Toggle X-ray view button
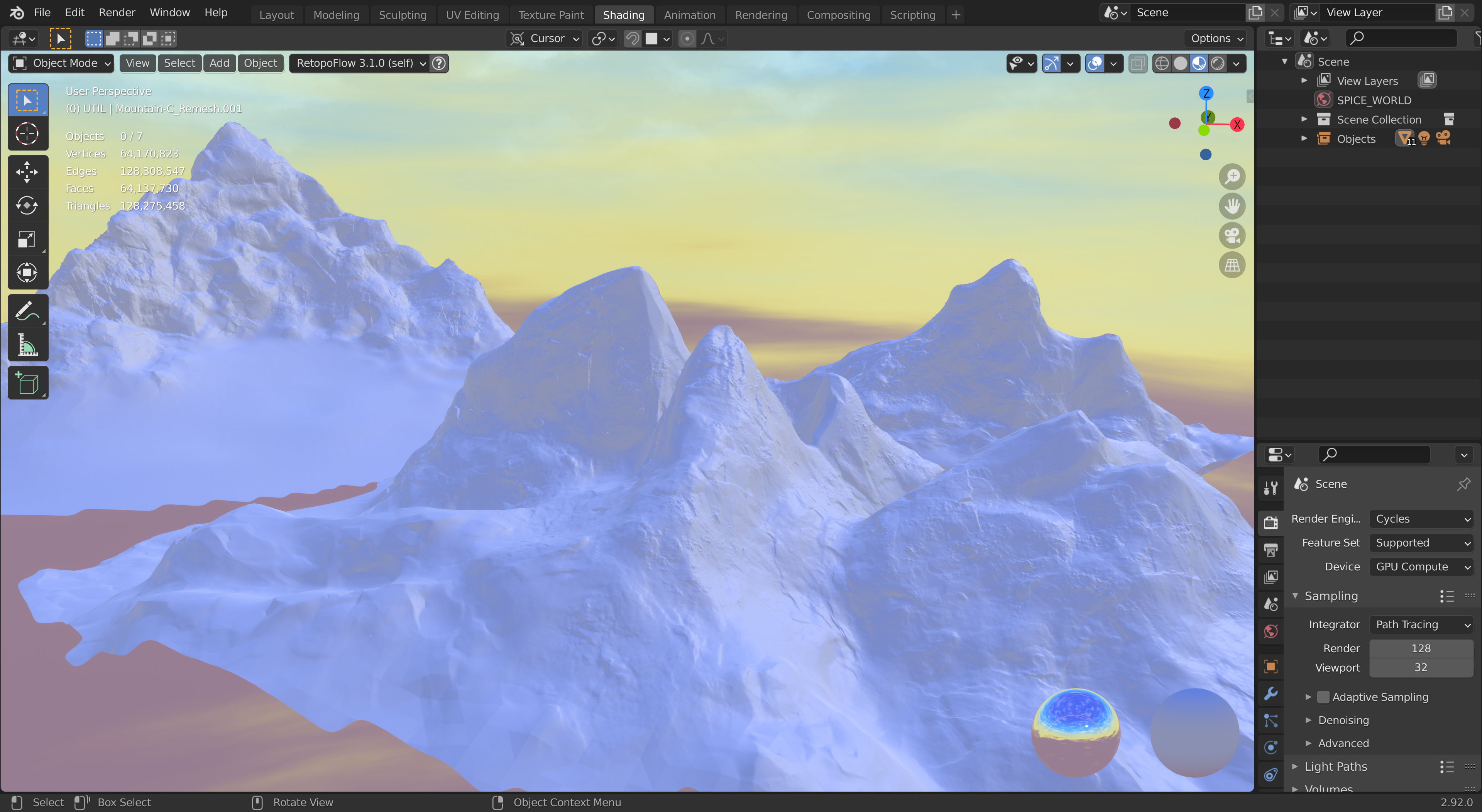 tap(1137, 63)
